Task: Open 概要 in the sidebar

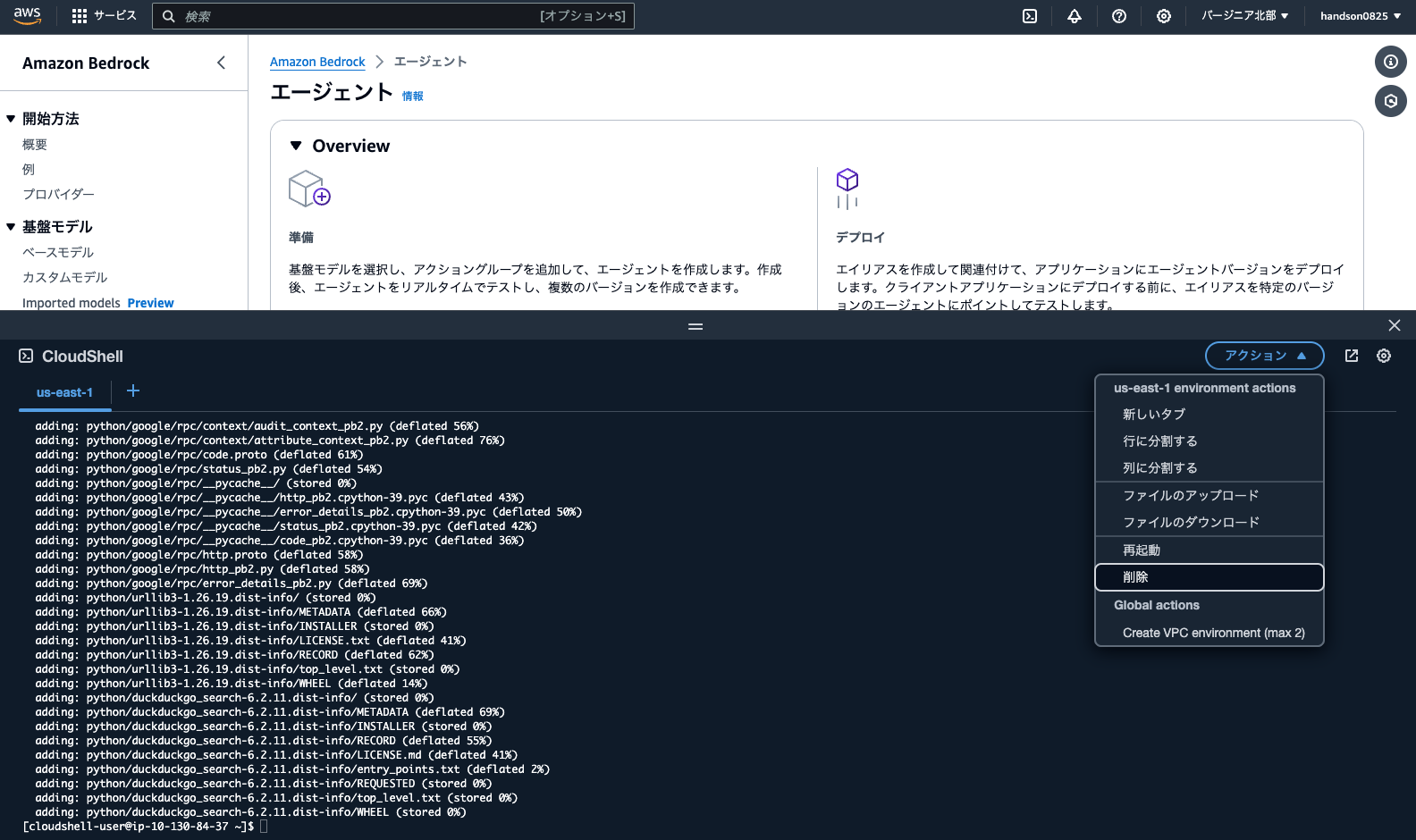Action: click(35, 145)
